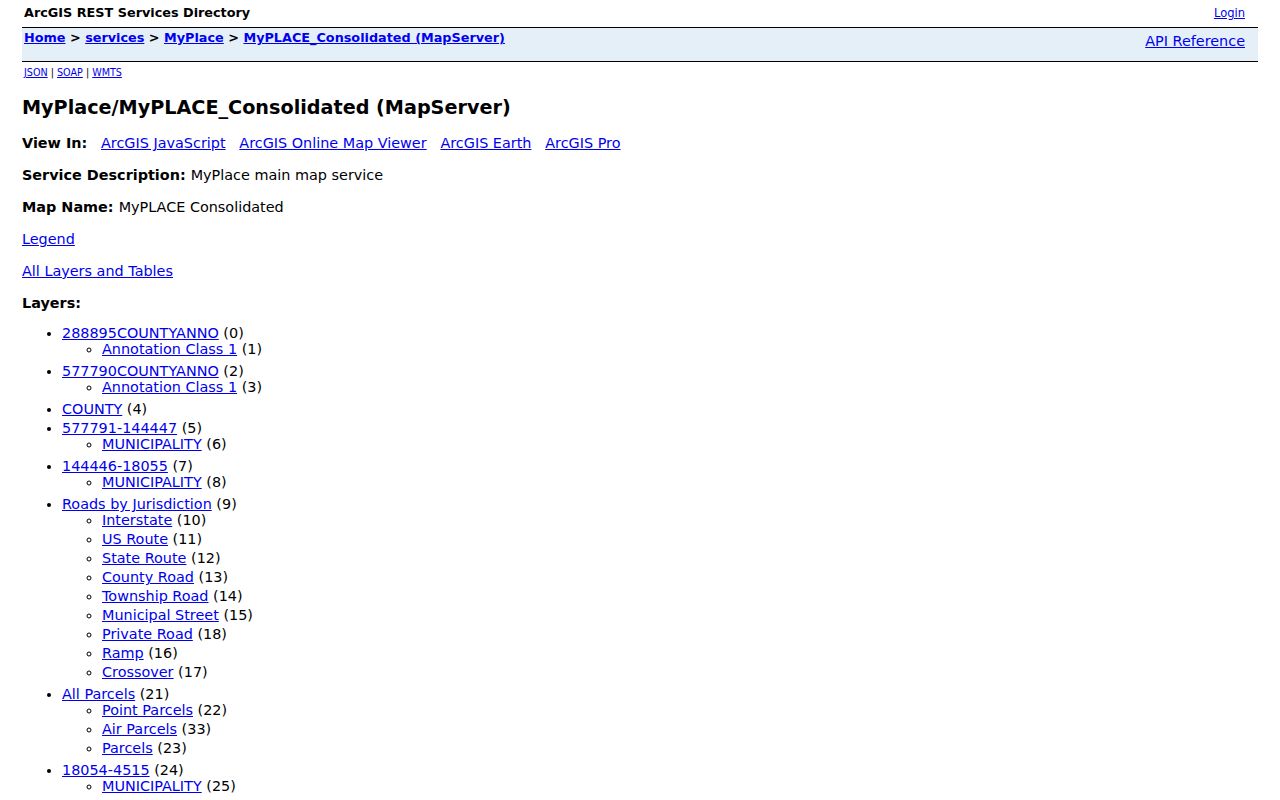Open the Township Road layer
The width and height of the screenshot is (1280, 800).
click(x=155, y=596)
